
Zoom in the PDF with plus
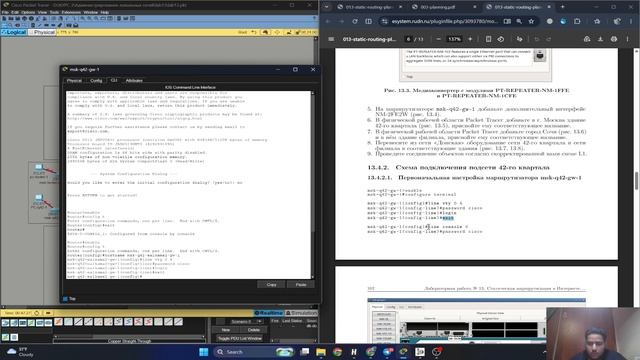click(x=470, y=39)
